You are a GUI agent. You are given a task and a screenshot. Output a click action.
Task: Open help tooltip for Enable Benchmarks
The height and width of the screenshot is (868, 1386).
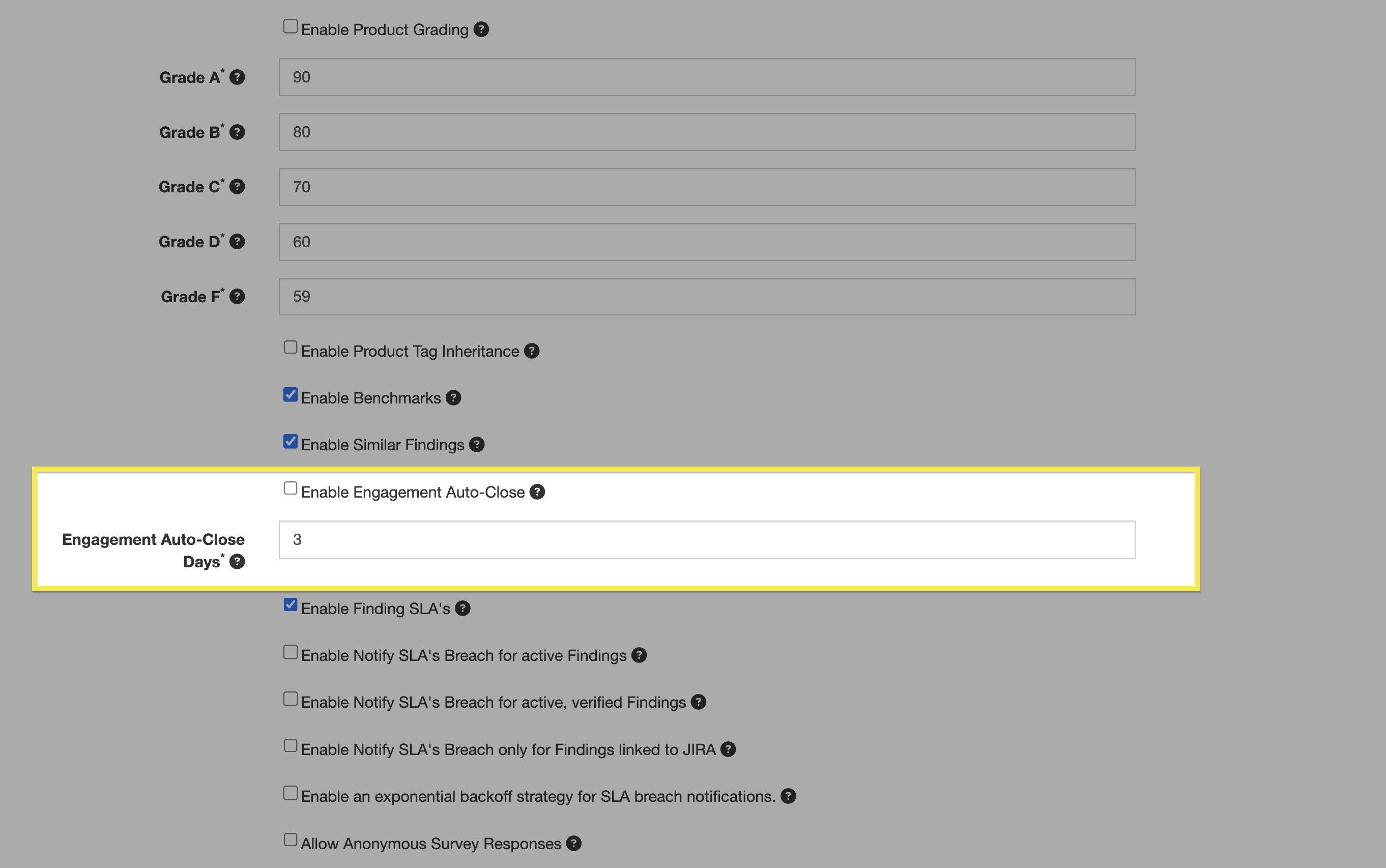tap(453, 398)
